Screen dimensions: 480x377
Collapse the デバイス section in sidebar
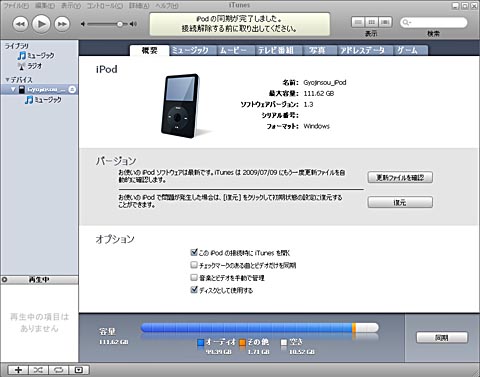click(x=7, y=80)
